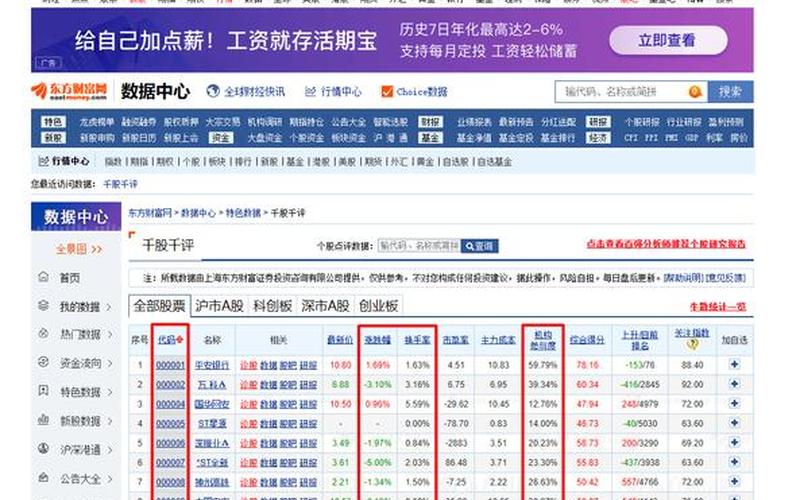The width and height of the screenshot is (800, 500).
Task: Open stock code 000001 link
Action: [x=170, y=365]
